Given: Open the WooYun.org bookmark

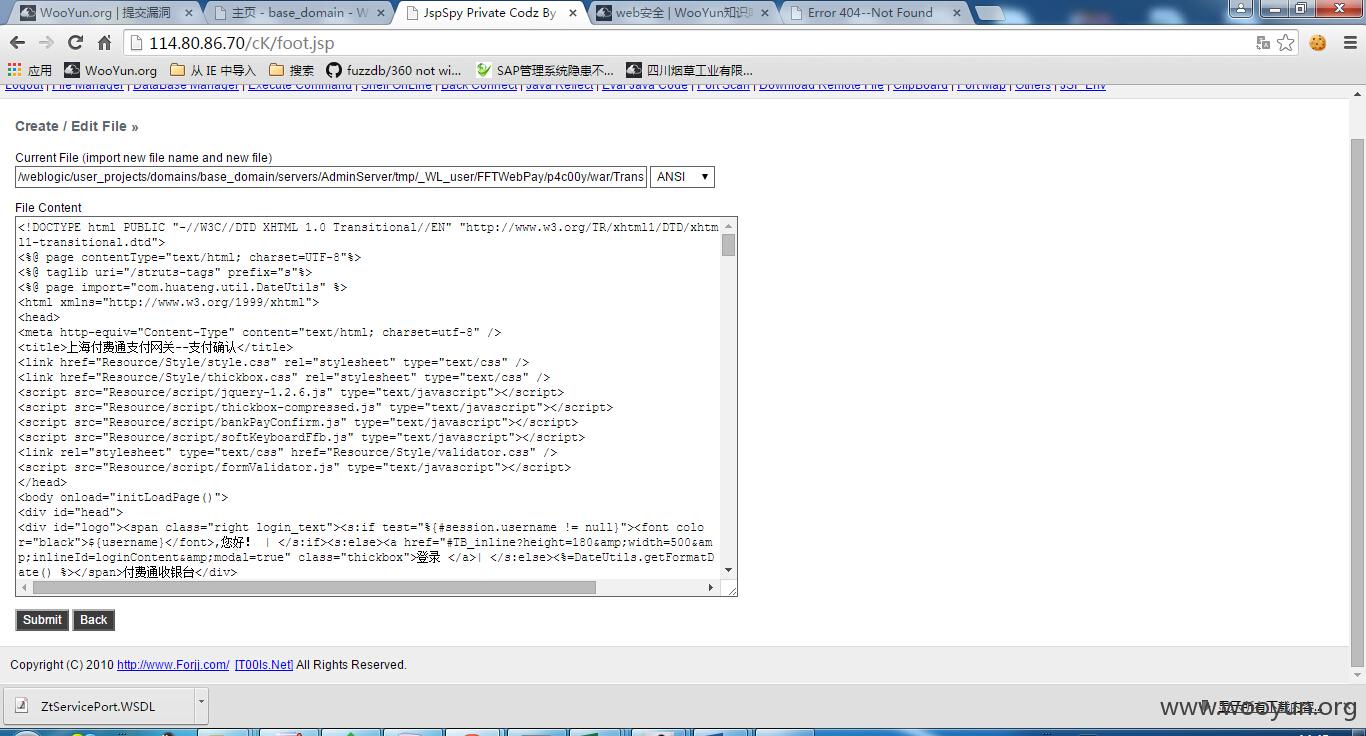Looking at the screenshot, I should 110,70.
